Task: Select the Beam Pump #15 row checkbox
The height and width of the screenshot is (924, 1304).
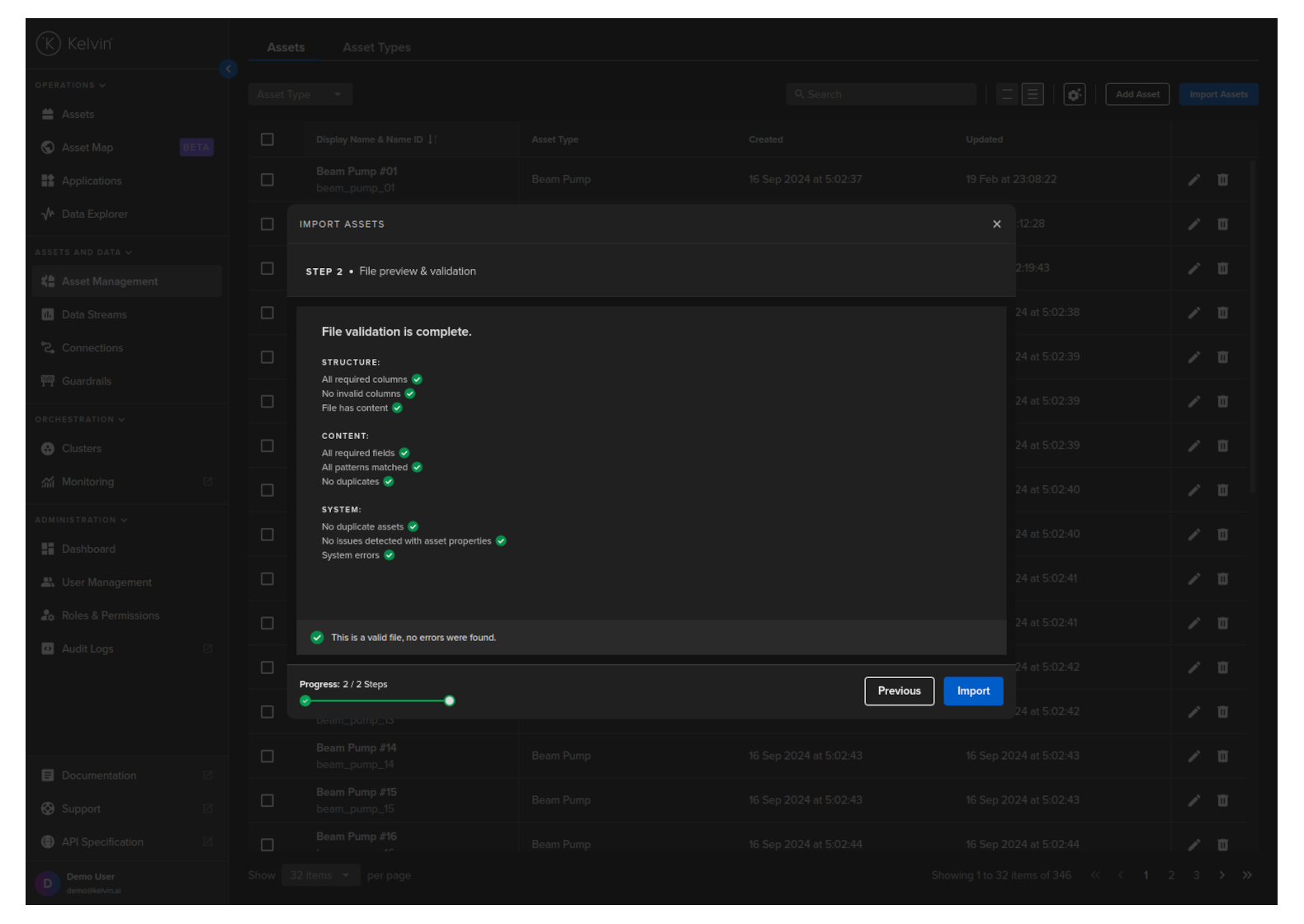Action: 267,801
